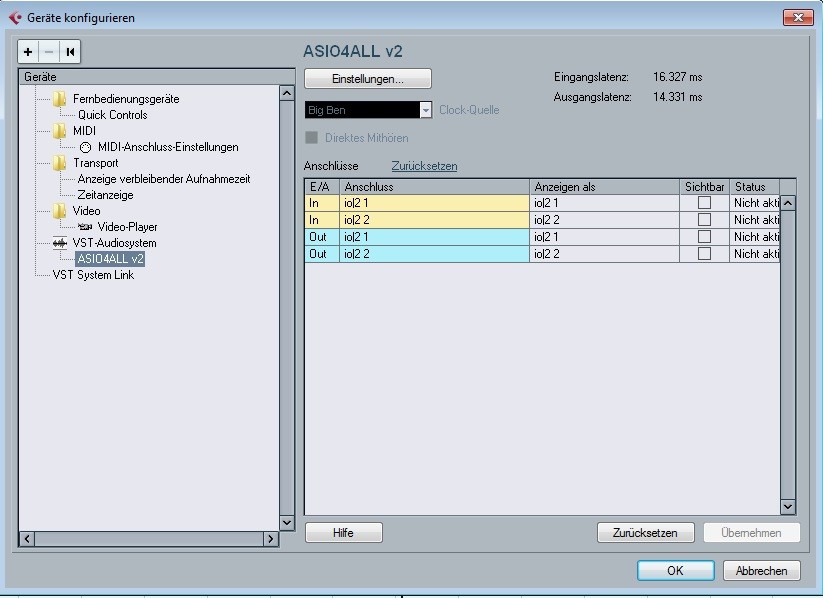
Task: Select Quick Controls in the device tree
Action: tap(112, 115)
